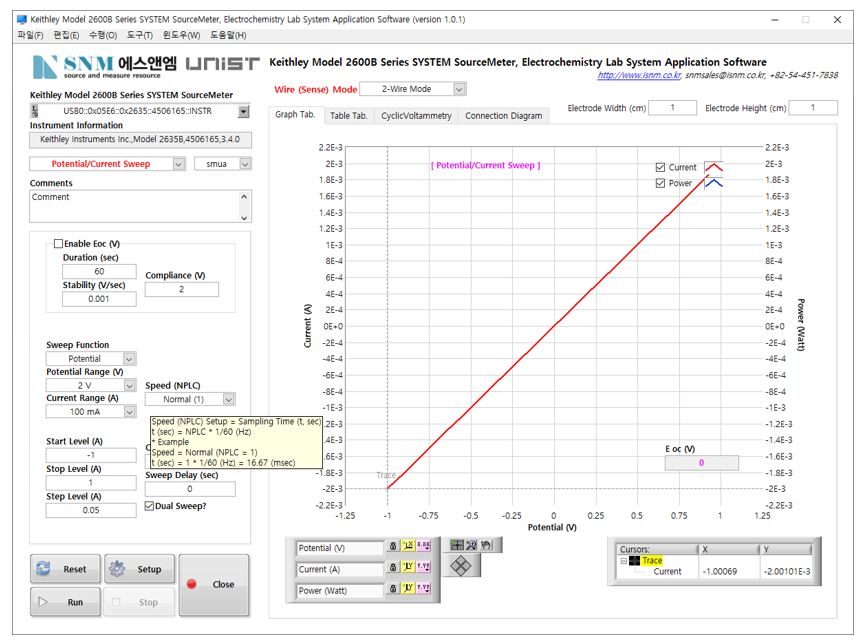Screen dimensions: 867x642
Task: Open the Wire (Sense) Mode dropdown
Action: (459, 89)
